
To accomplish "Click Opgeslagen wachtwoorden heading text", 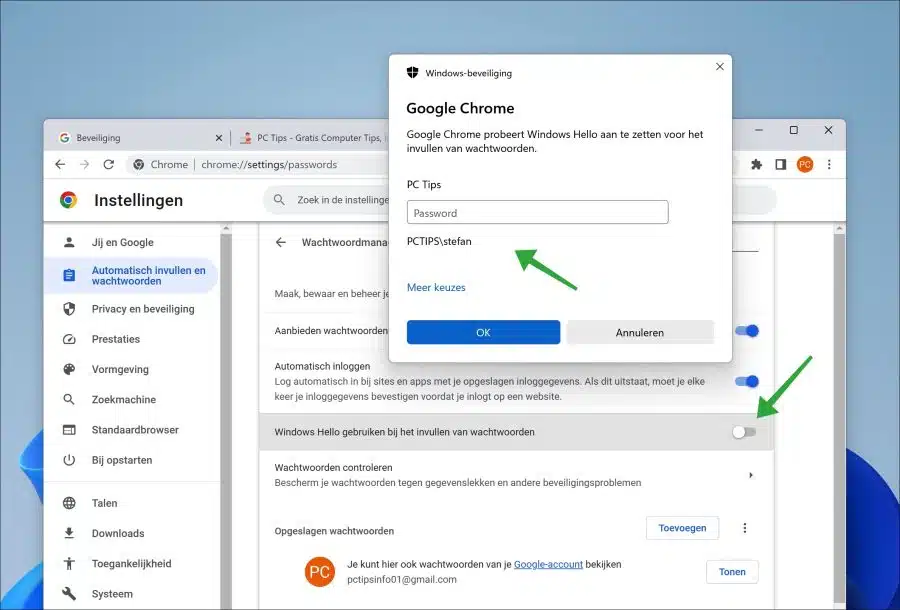I will pos(334,531).
